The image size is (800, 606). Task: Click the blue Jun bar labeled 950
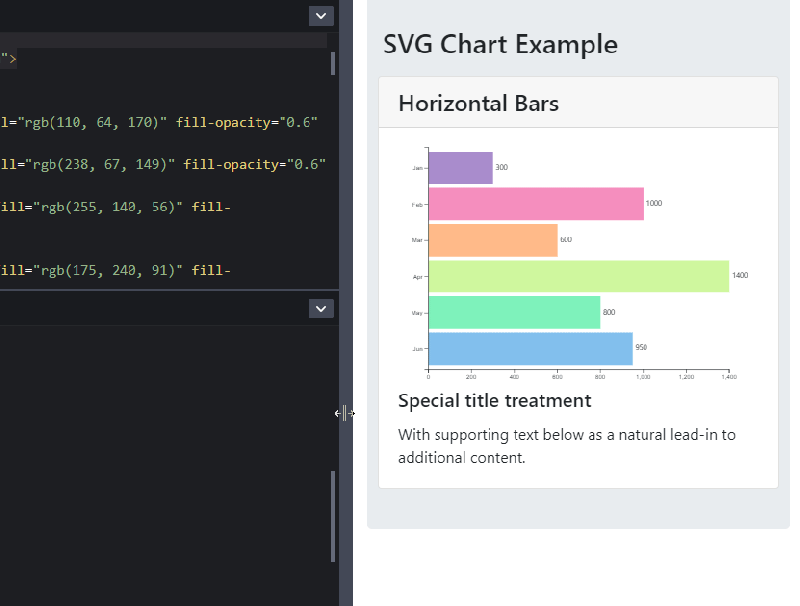pyautogui.click(x=530, y=347)
